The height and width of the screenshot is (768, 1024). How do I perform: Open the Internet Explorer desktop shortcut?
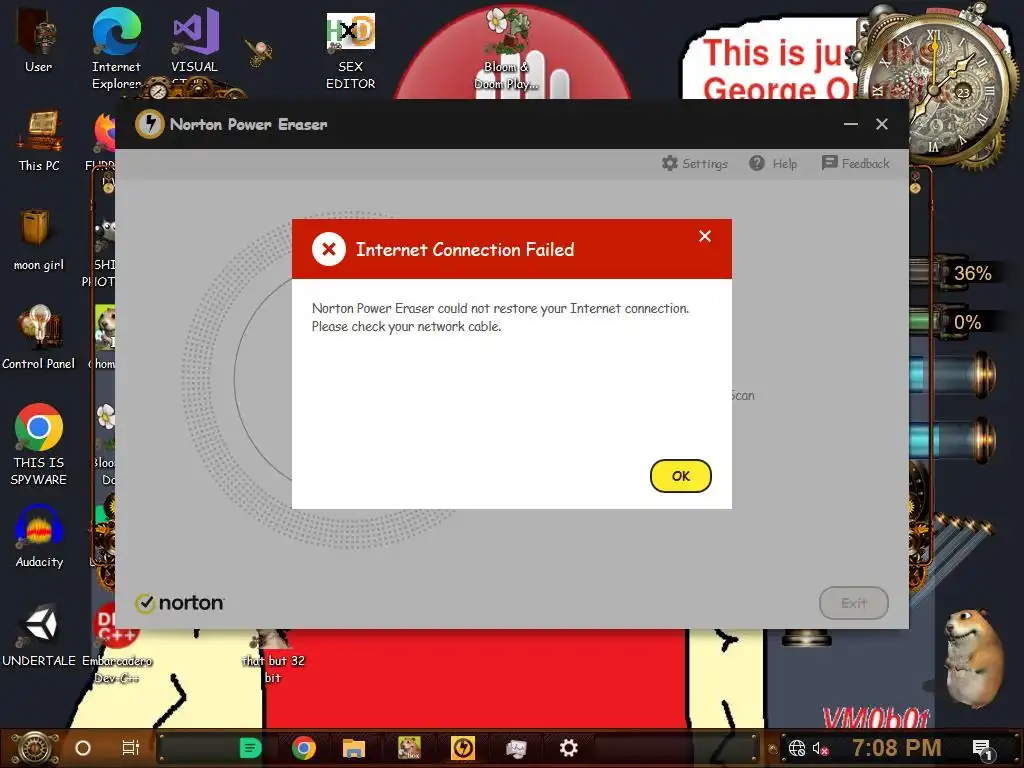(x=116, y=49)
